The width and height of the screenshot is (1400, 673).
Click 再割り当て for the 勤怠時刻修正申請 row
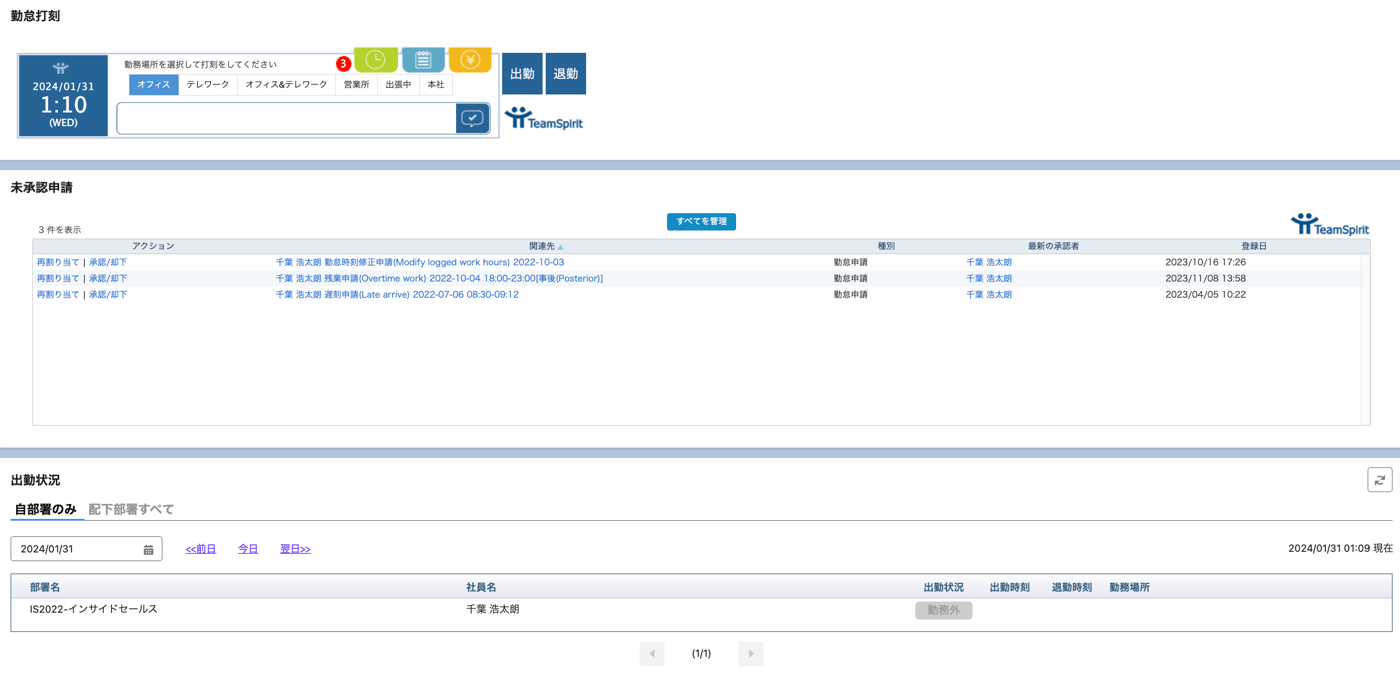pos(58,263)
